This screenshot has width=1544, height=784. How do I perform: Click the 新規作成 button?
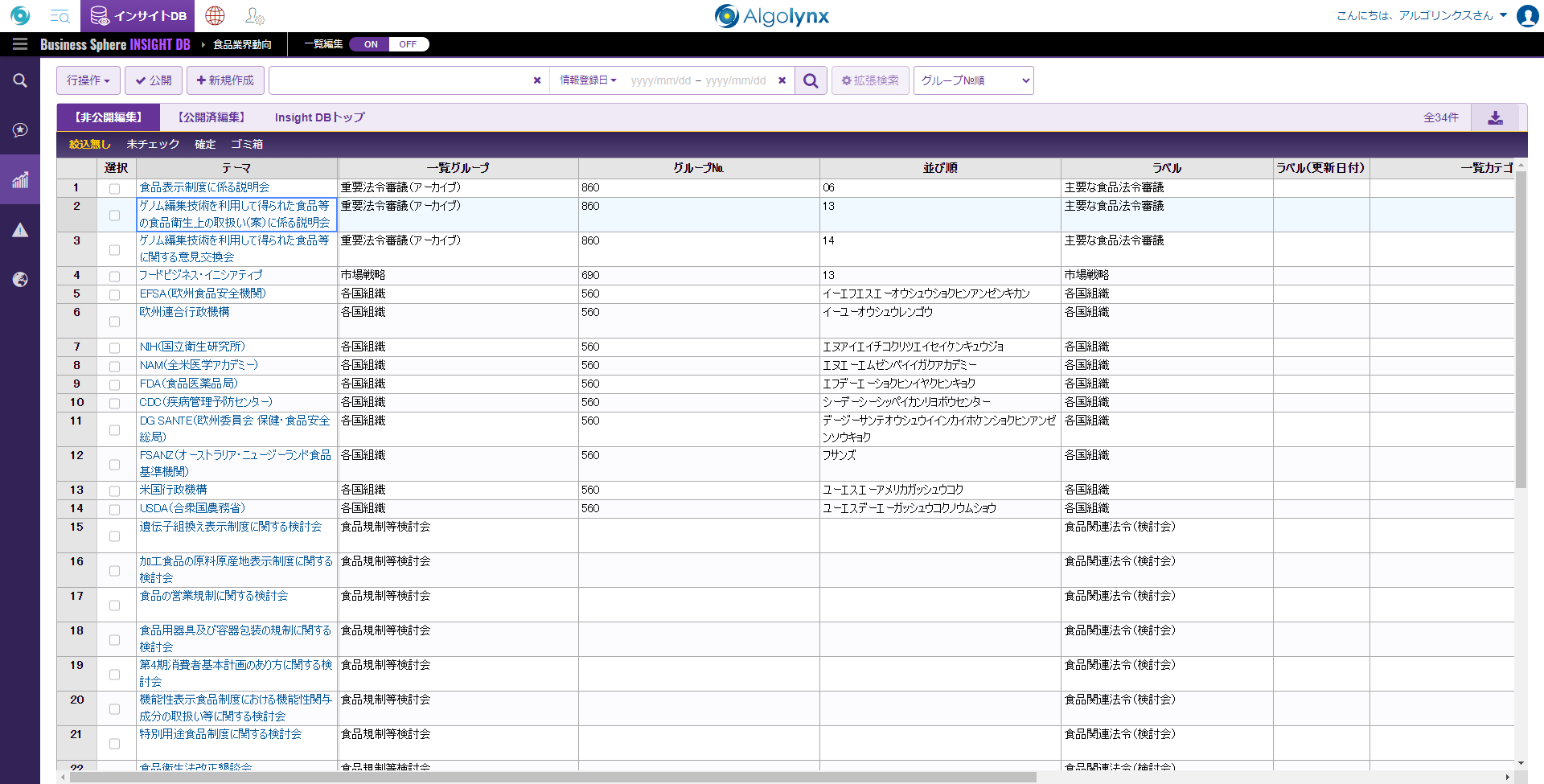point(225,80)
